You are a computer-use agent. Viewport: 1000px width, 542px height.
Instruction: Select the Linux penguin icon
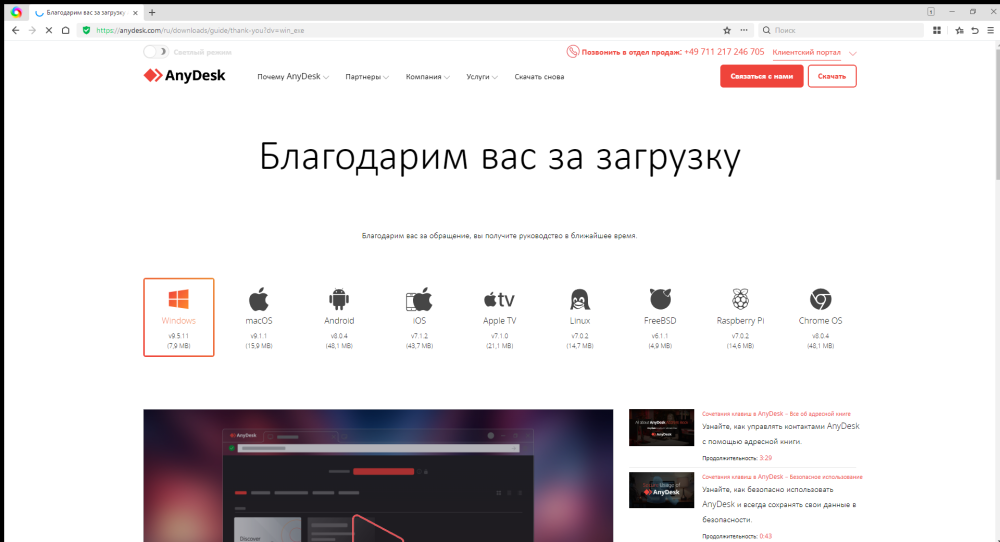click(x=580, y=299)
